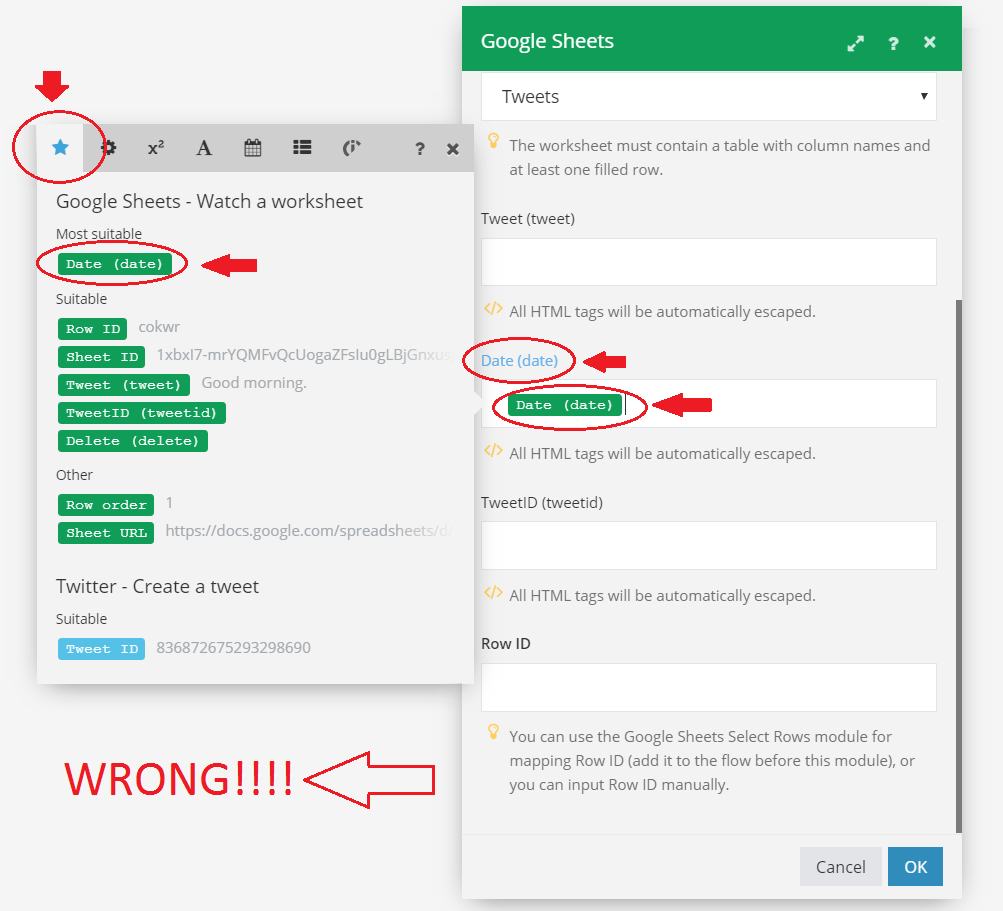Click the mapping panel help icon
Screen dimensions: 1003x911
click(x=420, y=149)
